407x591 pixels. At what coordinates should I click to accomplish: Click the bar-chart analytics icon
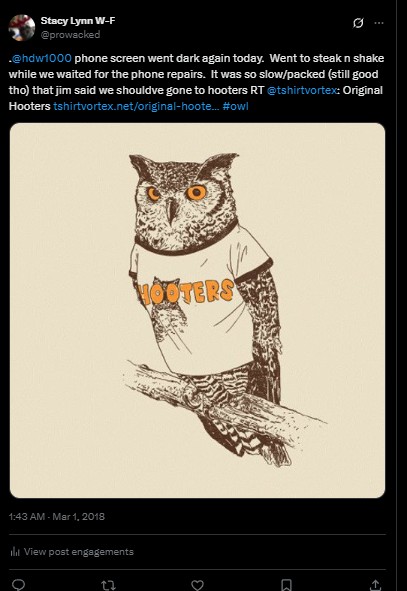click(x=15, y=552)
